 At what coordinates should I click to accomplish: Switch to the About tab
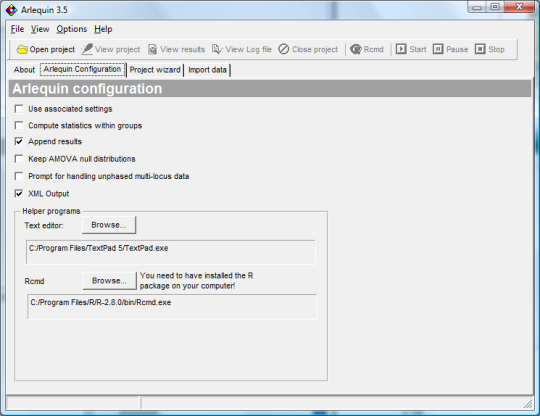pos(24,70)
